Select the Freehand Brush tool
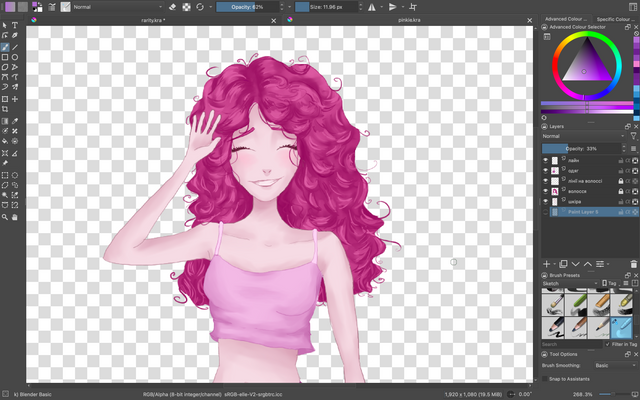Viewport: 640px width, 400px height. point(5,47)
